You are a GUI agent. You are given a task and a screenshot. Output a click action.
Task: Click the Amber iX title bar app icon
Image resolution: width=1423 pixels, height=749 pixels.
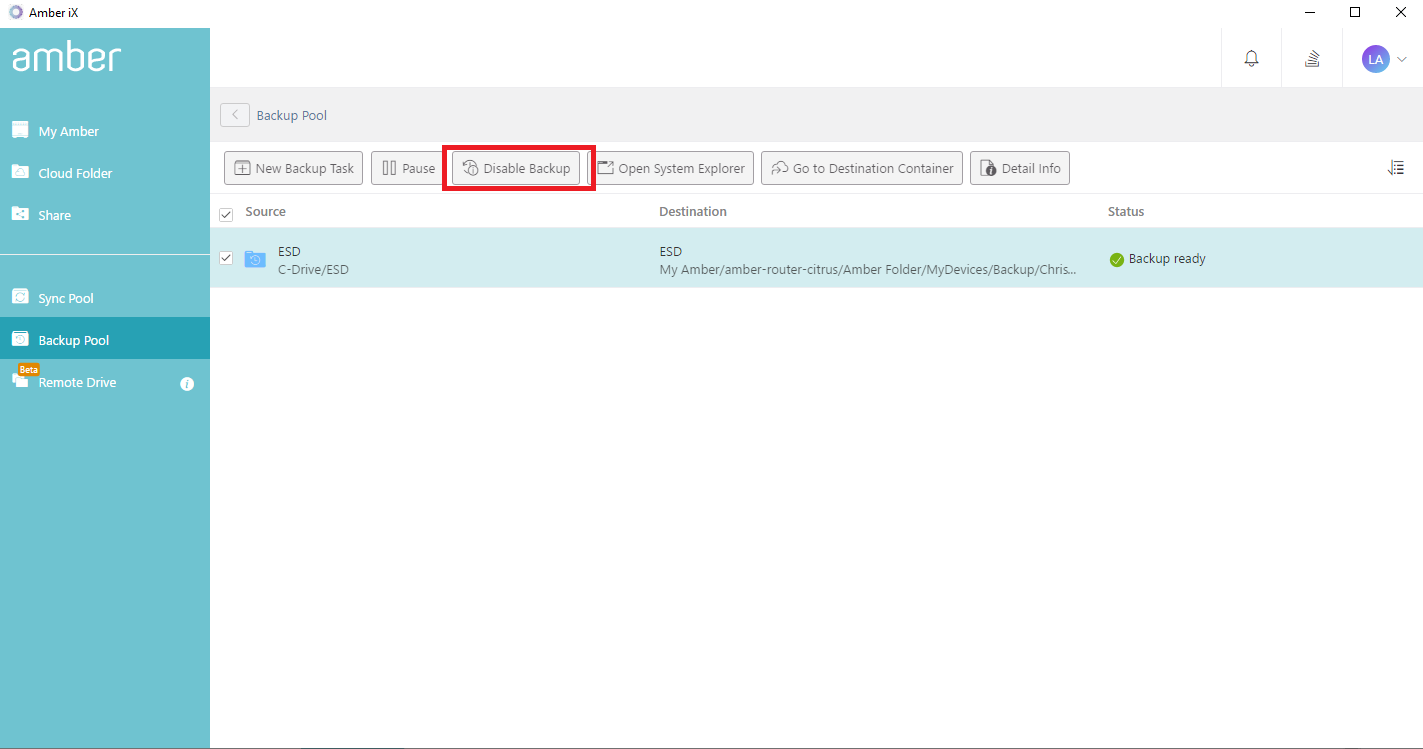[15, 12]
